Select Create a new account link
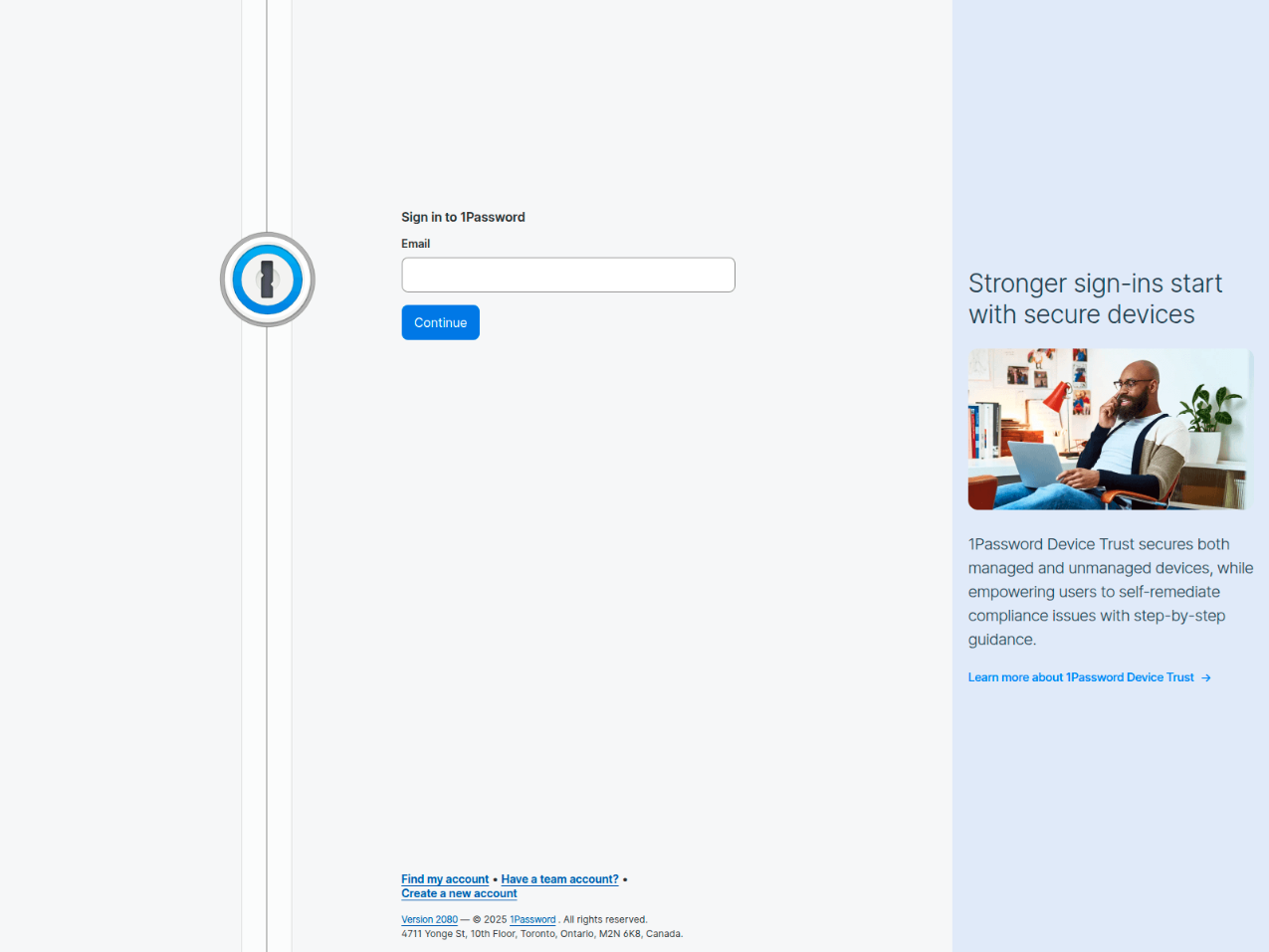The width and height of the screenshot is (1269, 952). click(x=459, y=893)
